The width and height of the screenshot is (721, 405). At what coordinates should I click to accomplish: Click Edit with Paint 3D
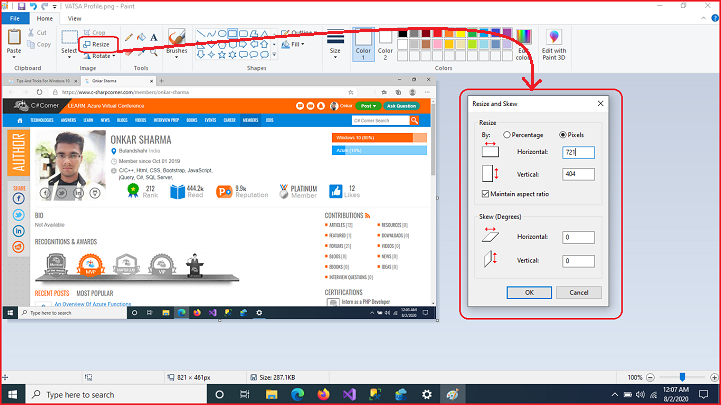(x=554, y=44)
